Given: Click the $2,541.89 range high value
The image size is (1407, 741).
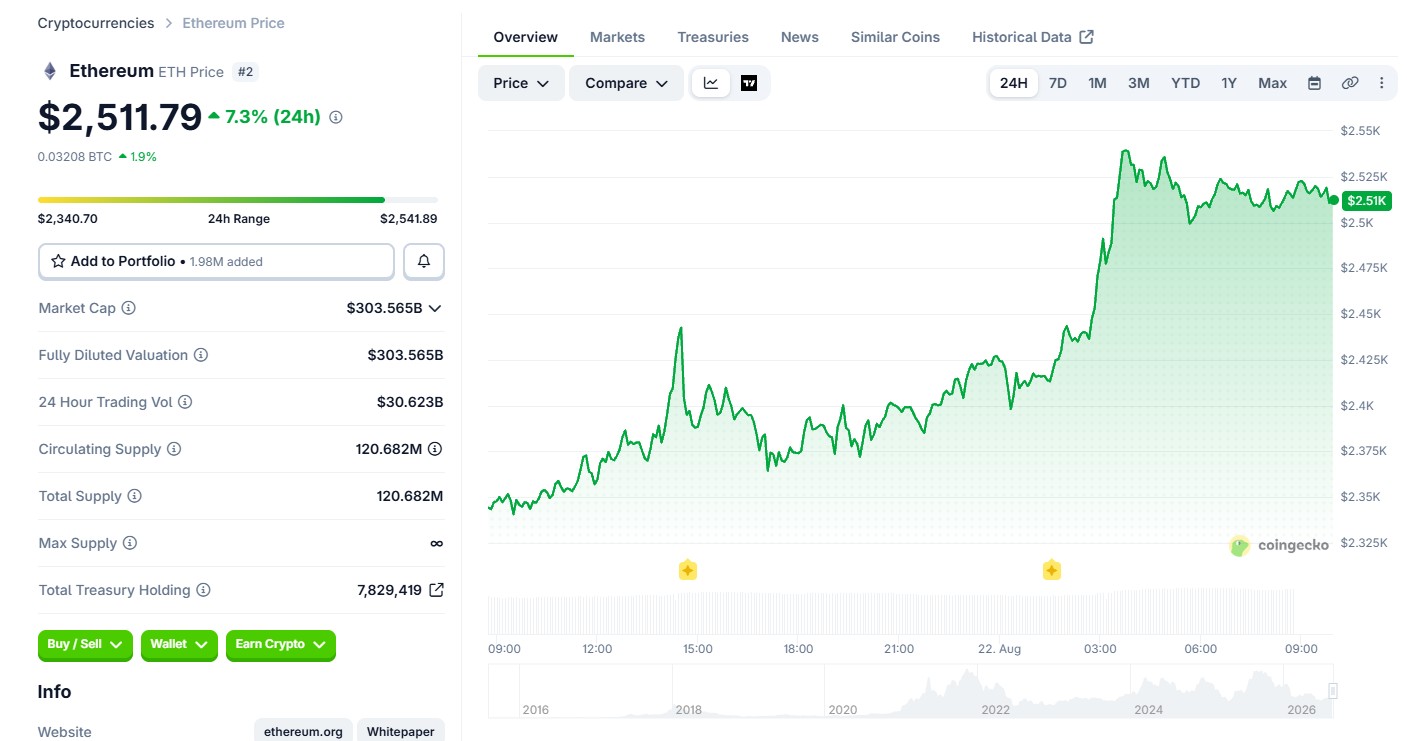Looking at the screenshot, I should 408,219.
